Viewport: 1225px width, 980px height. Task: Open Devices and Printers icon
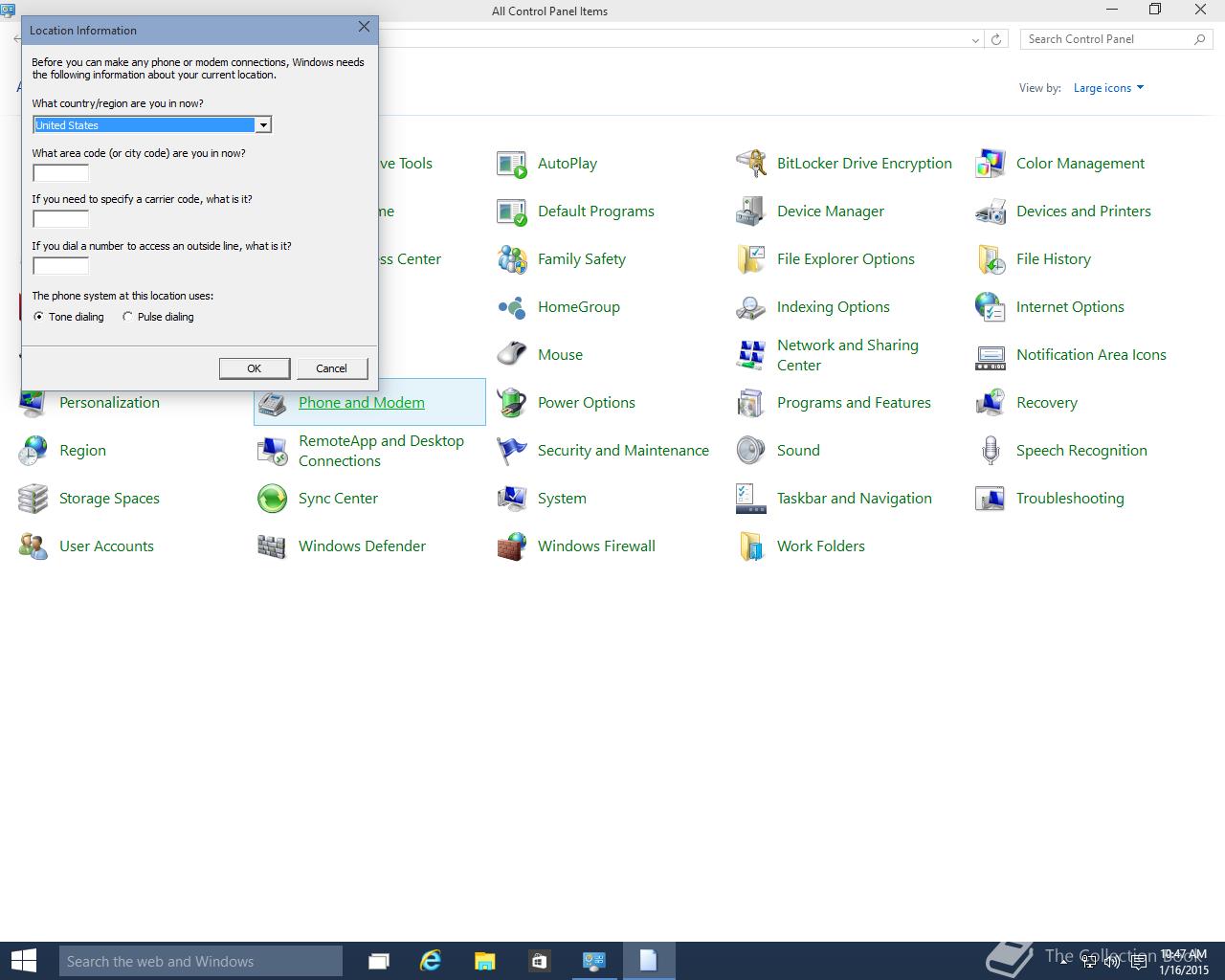991,212
